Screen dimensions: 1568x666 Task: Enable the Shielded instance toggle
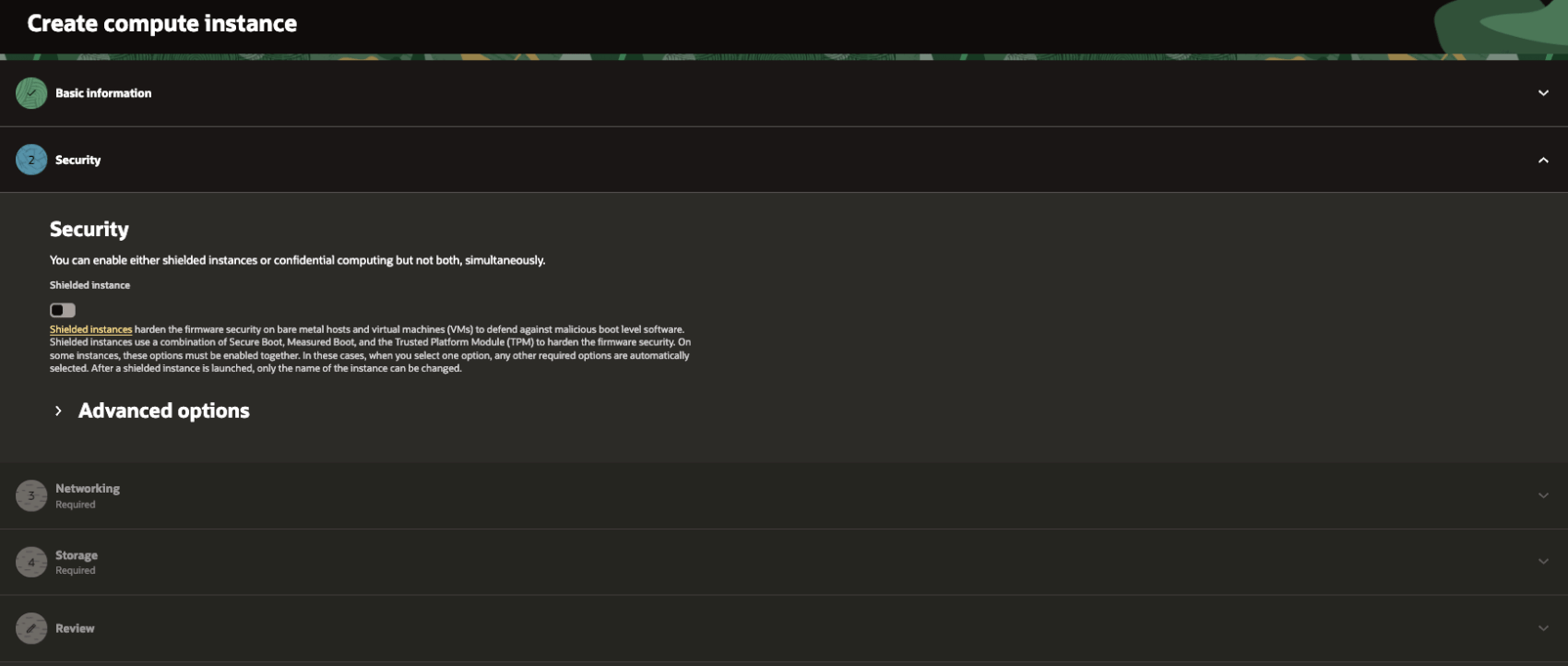coord(63,310)
